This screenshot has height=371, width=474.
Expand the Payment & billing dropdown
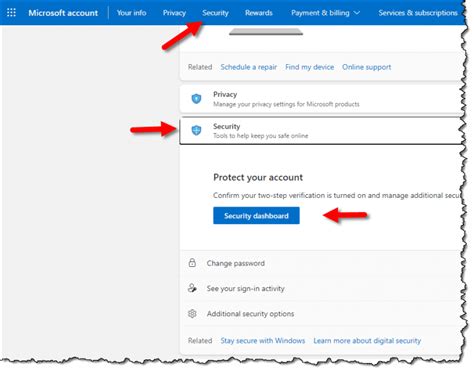coord(325,13)
